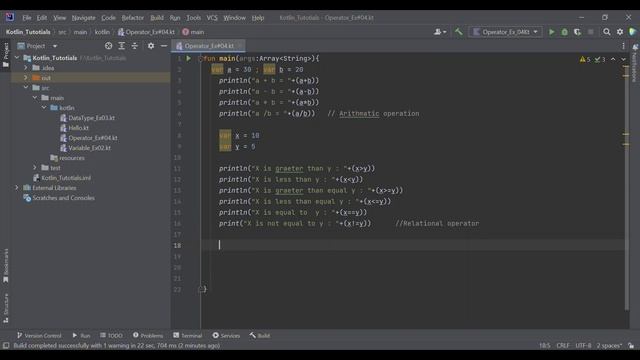Run with coverage icon in toolbar
640x360 pixels.
pos(578,32)
